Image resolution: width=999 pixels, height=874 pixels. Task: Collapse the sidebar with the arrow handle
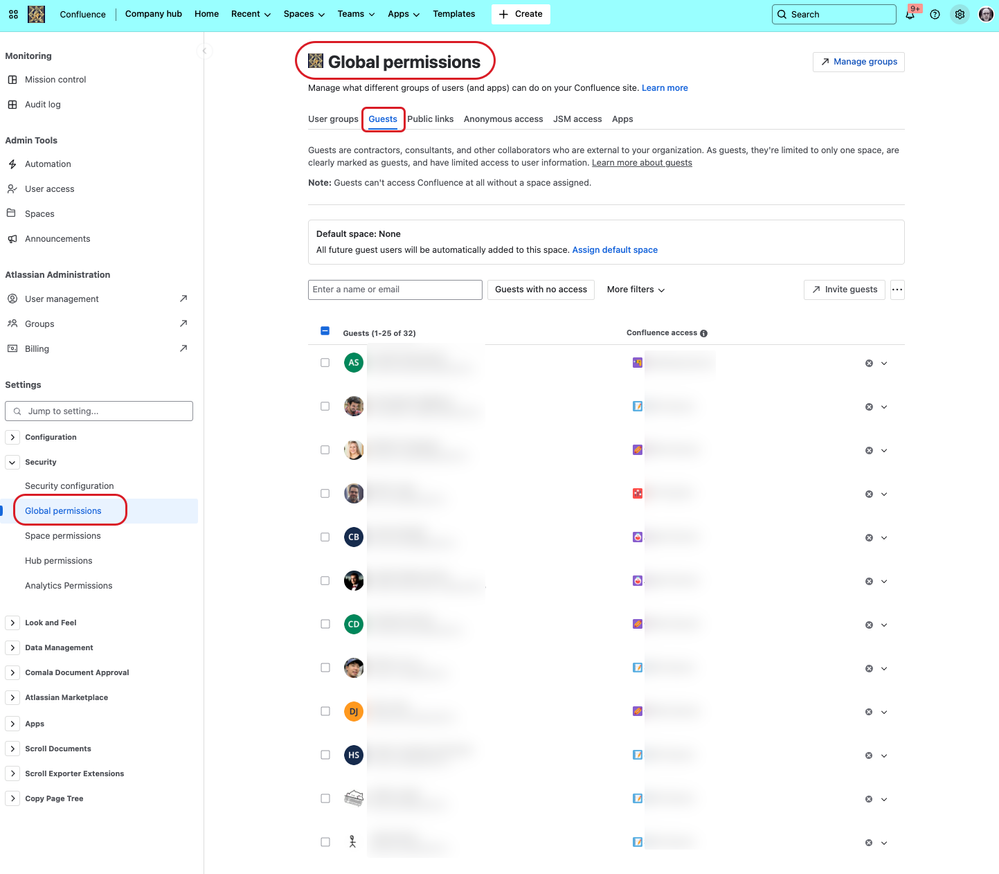(205, 51)
